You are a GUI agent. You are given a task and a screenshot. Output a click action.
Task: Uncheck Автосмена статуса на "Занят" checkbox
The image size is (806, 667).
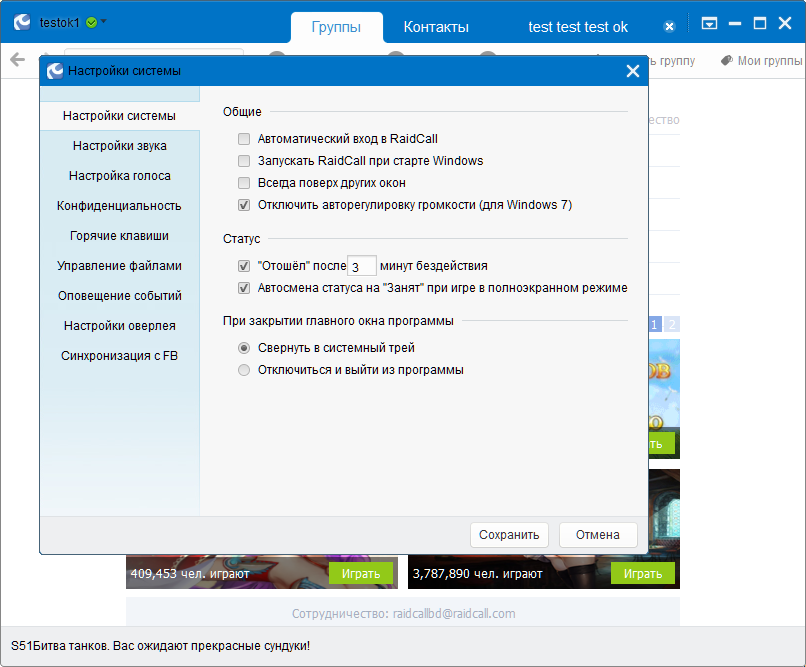coord(244,288)
